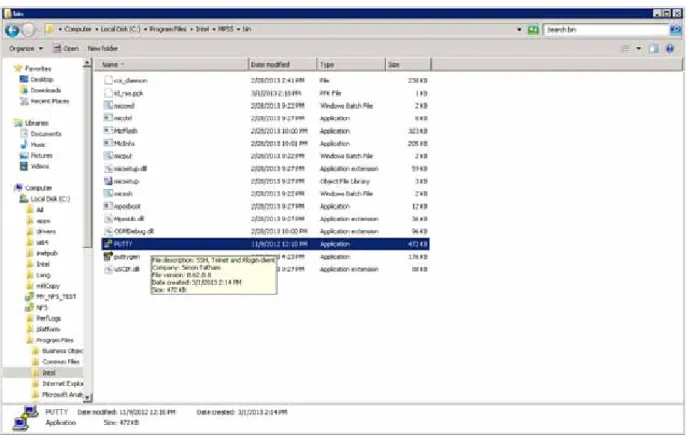Click the micput batch file name
Viewport: 686px width, 443px height.
122,156
